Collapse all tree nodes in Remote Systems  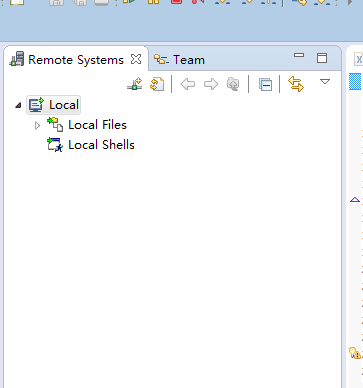point(265,84)
